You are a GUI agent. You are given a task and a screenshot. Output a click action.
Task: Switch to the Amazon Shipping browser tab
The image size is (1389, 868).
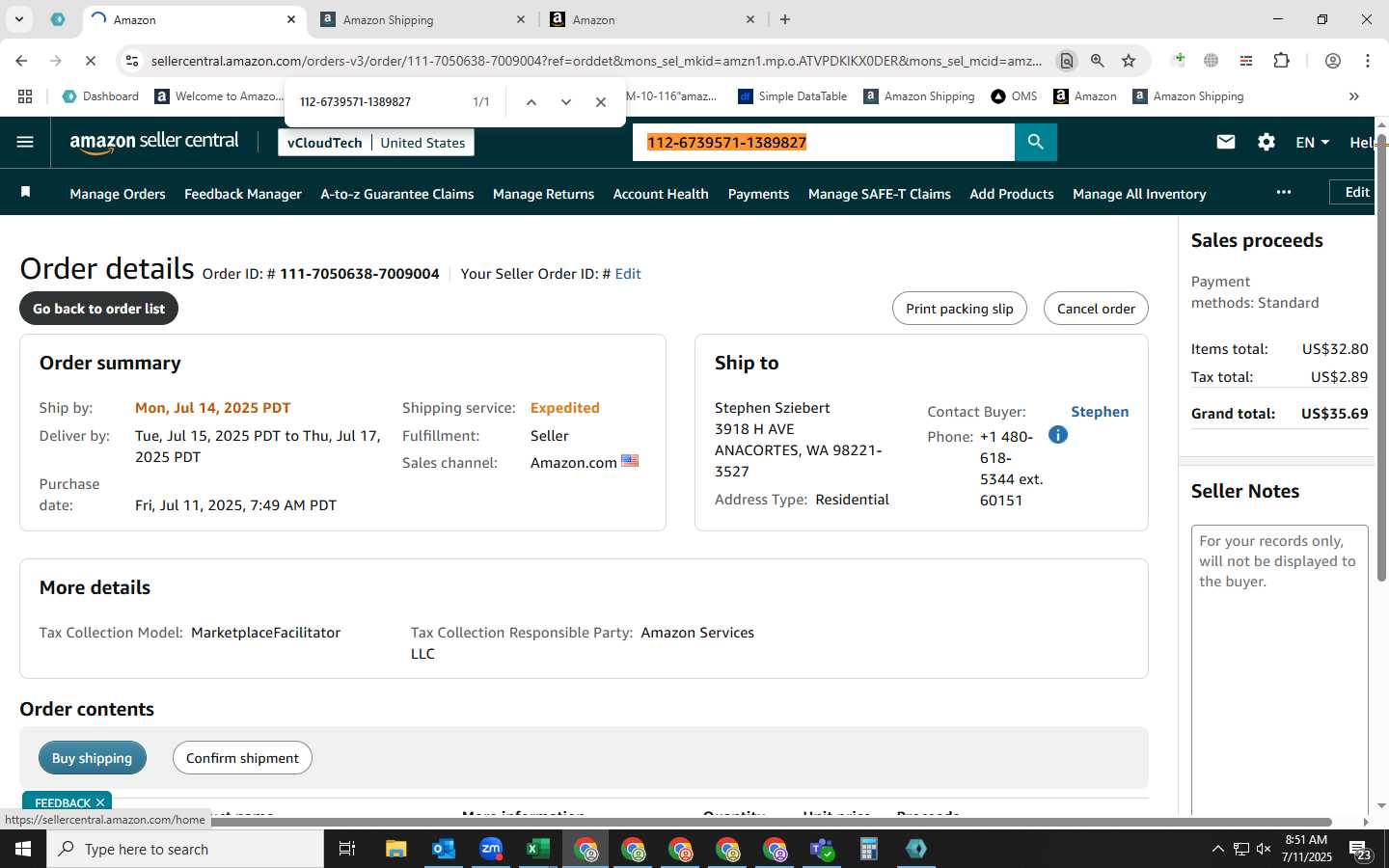[424, 19]
